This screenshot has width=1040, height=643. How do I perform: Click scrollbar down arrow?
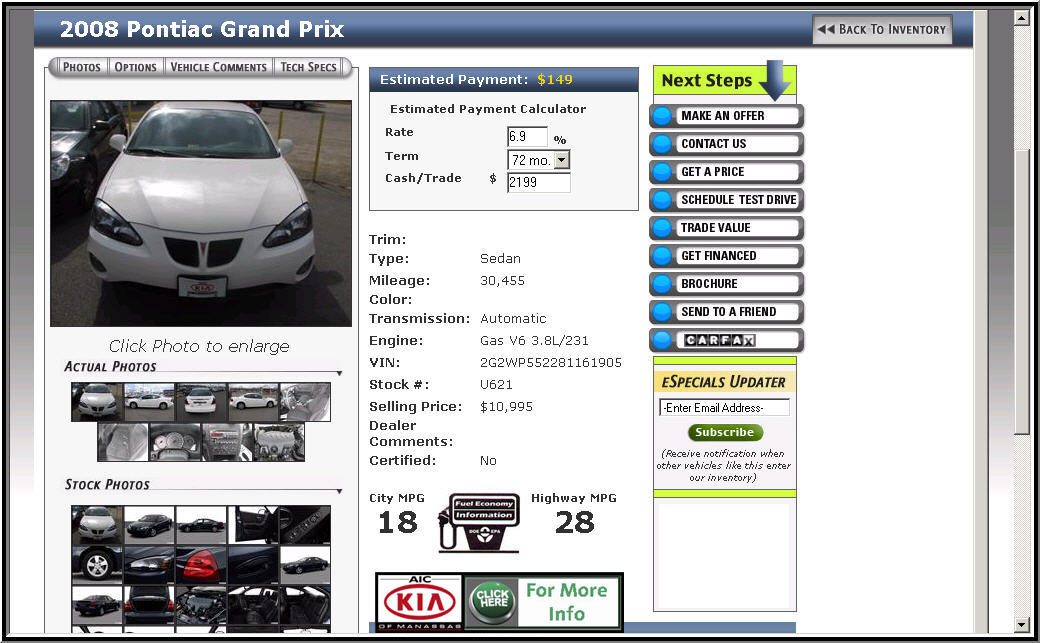(x=1021, y=624)
